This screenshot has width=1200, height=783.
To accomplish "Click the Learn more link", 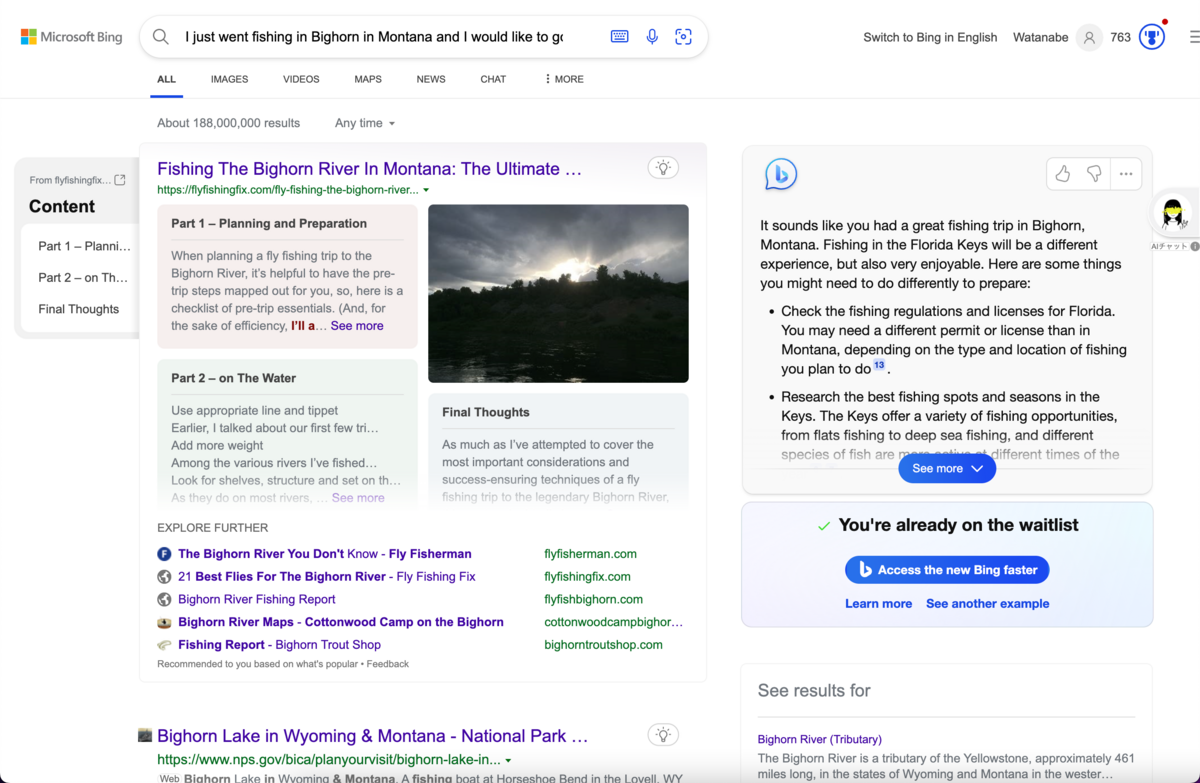I will coord(878,604).
